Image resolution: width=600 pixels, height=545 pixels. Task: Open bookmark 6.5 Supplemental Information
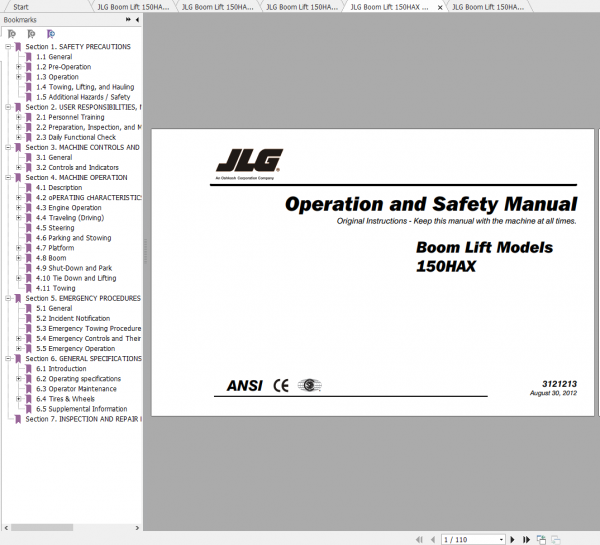(82, 409)
